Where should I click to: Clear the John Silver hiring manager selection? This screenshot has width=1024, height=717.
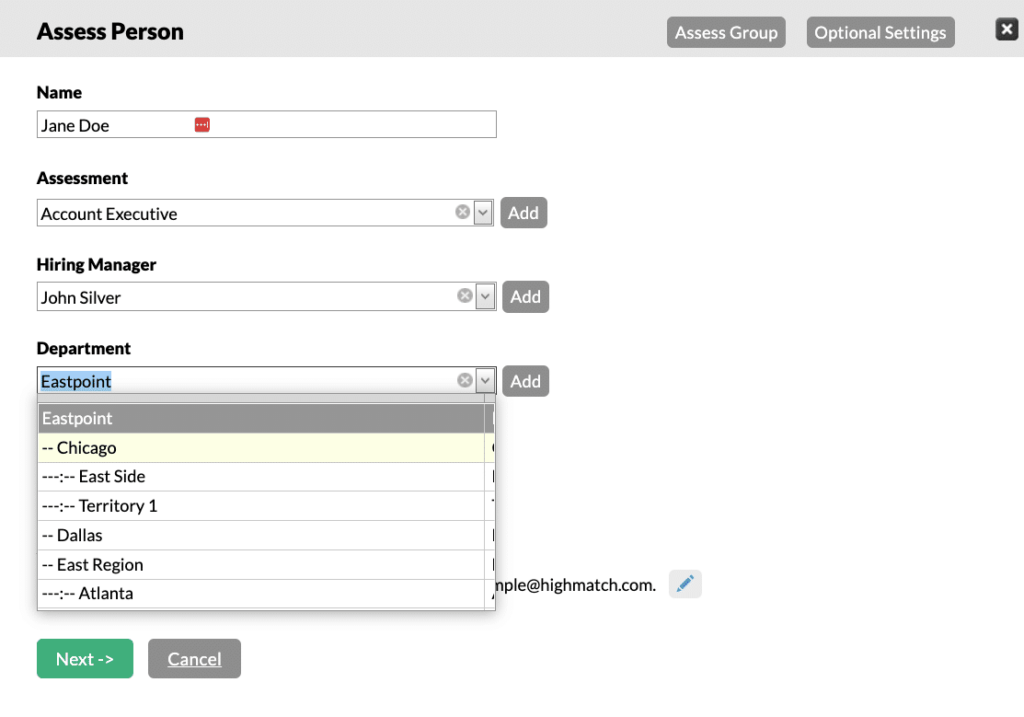click(462, 295)
